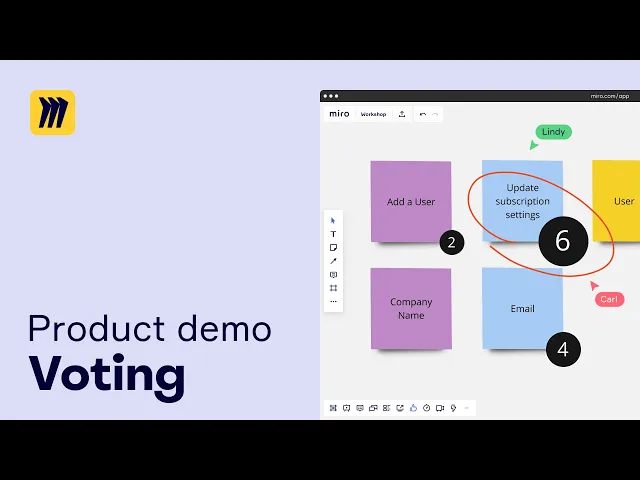The image size is (640, 480).
Task: Click the vote count badge showing 6
Action: pos(563,241)
